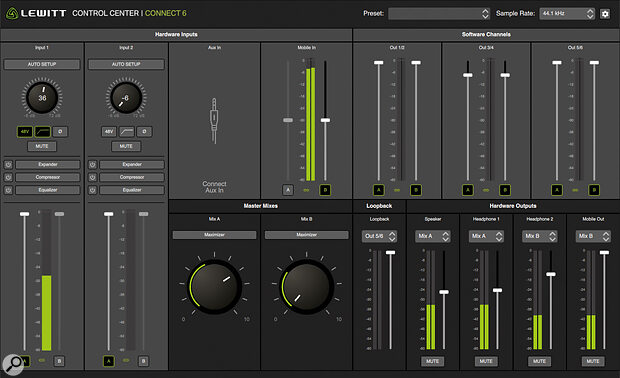Click Headphone 2 volume fader handle
This screenshot has width=620, height=378.
(x=551, y=274)
